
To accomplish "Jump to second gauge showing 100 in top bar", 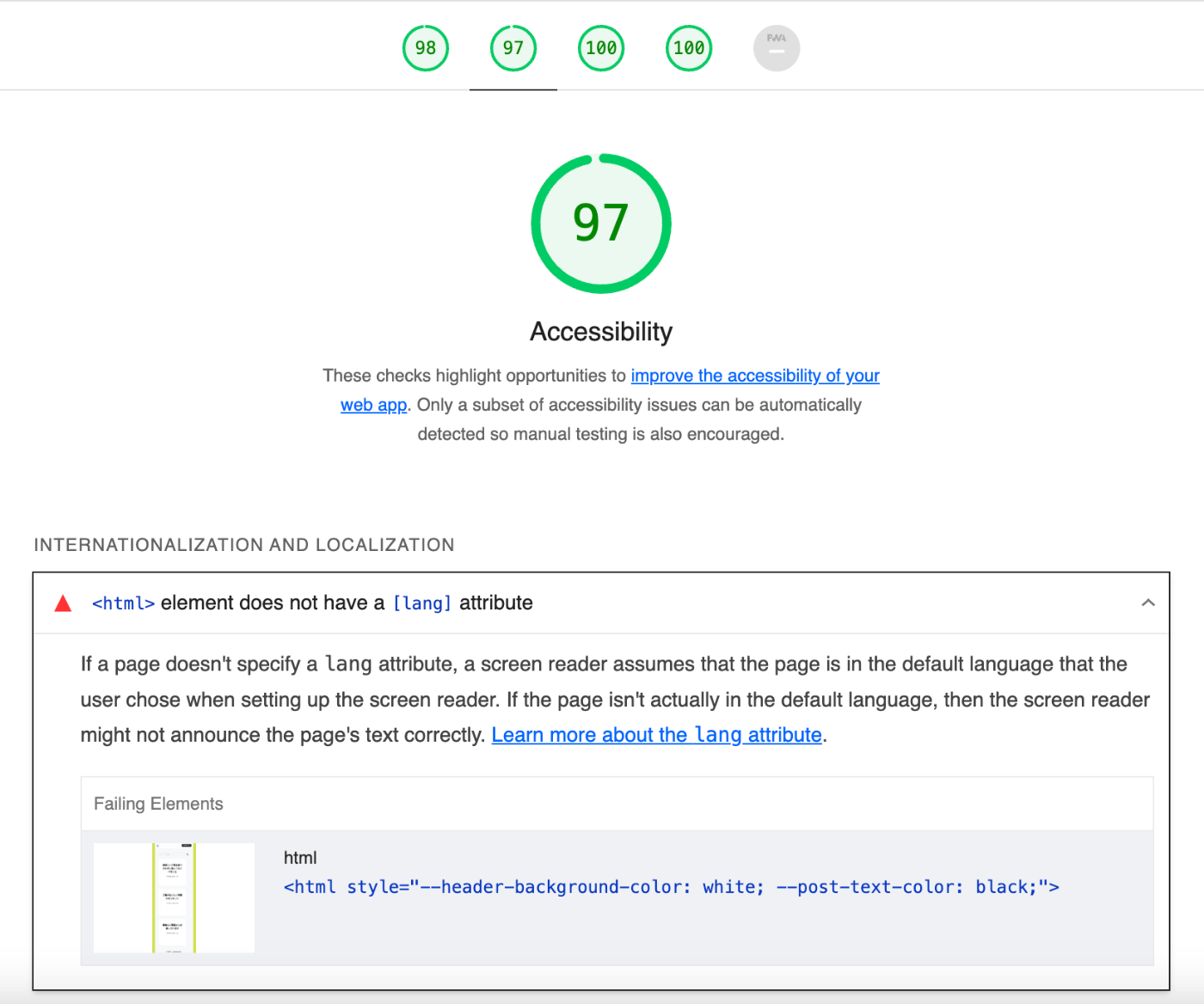I will 689,48.
